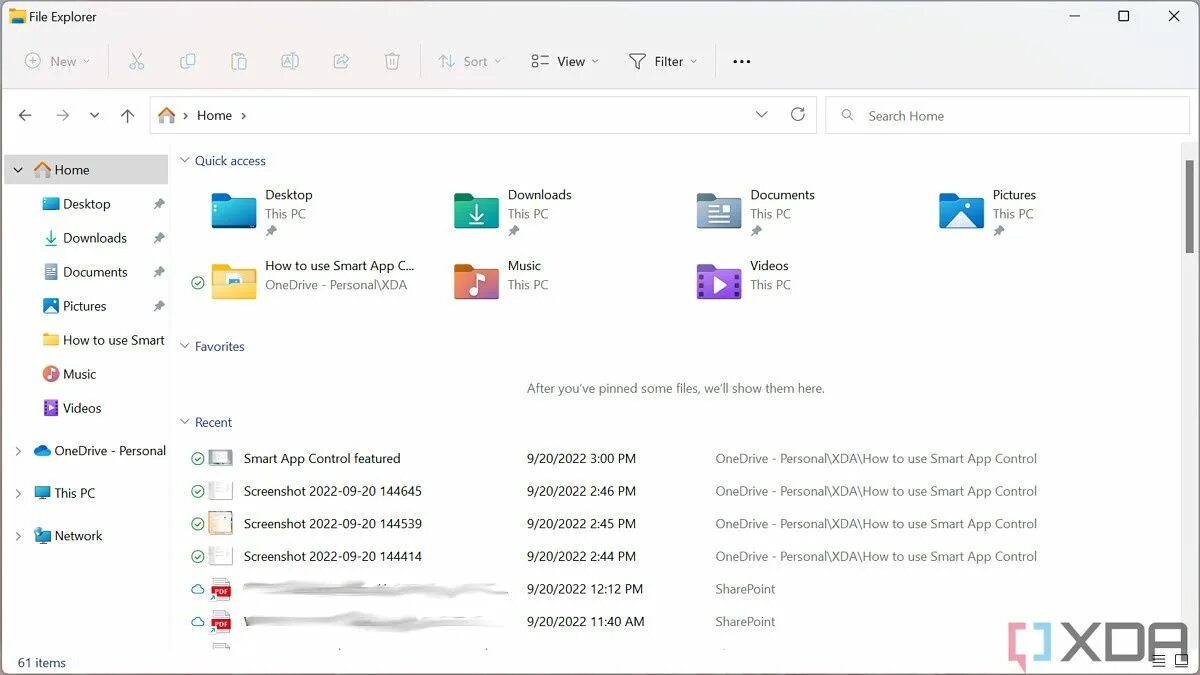
Task: Open the Sort dropdown menu
Action: tap(469, 61)
